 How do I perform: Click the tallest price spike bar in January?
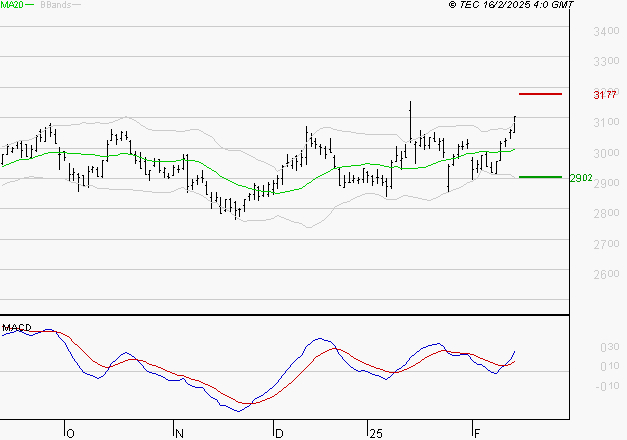tap(410, 122)
